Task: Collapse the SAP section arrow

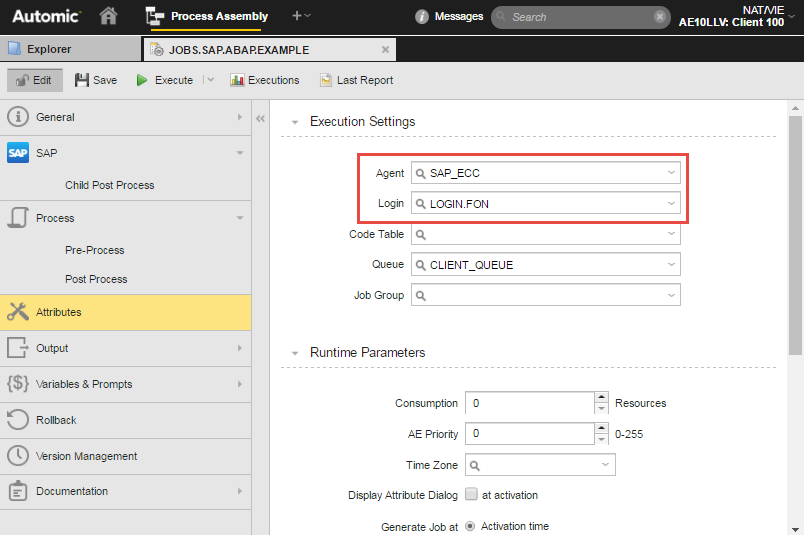Action: pyautogui.click(x=239, y=153)
